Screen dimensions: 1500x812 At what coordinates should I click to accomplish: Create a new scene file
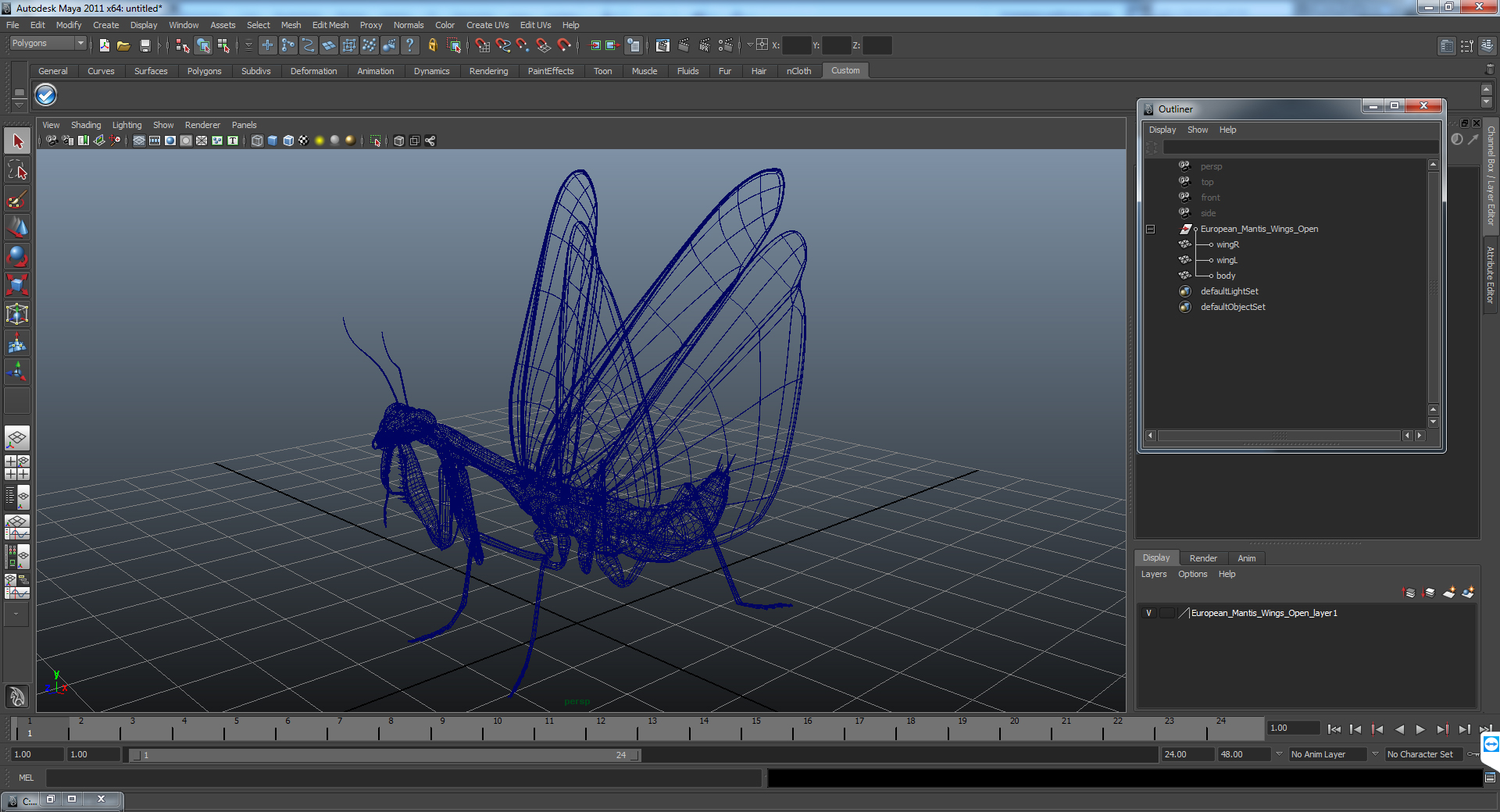pyautogui.click(x=104, y=45)
